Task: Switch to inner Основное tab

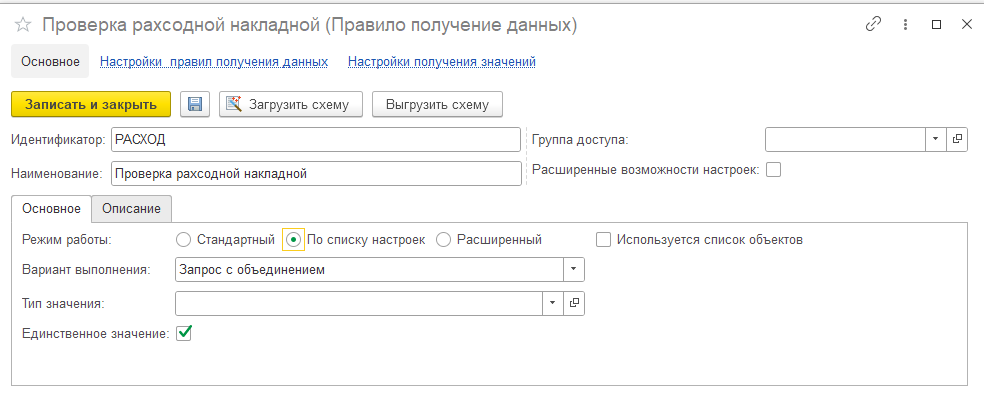Action: 51,208
